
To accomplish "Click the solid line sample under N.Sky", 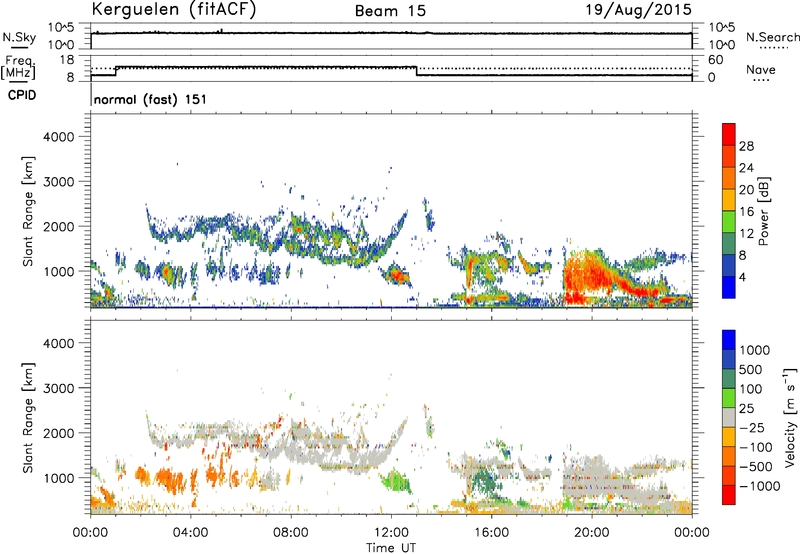I will pyautogui.click(x=19, y=48).
